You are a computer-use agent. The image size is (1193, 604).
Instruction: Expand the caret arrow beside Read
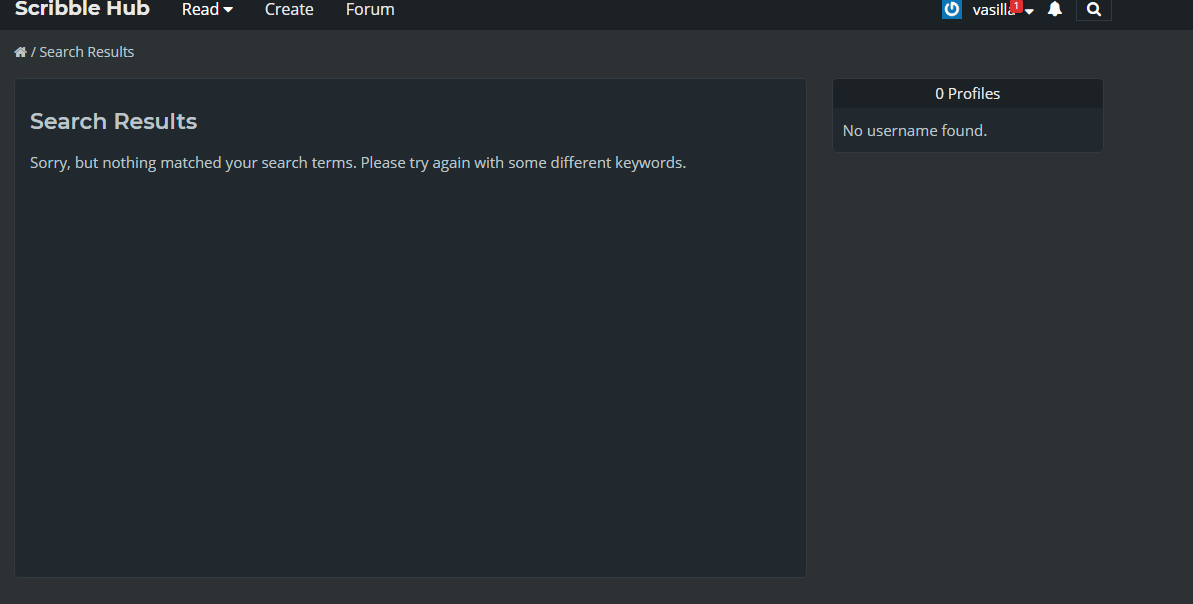(x=228, y=10)
